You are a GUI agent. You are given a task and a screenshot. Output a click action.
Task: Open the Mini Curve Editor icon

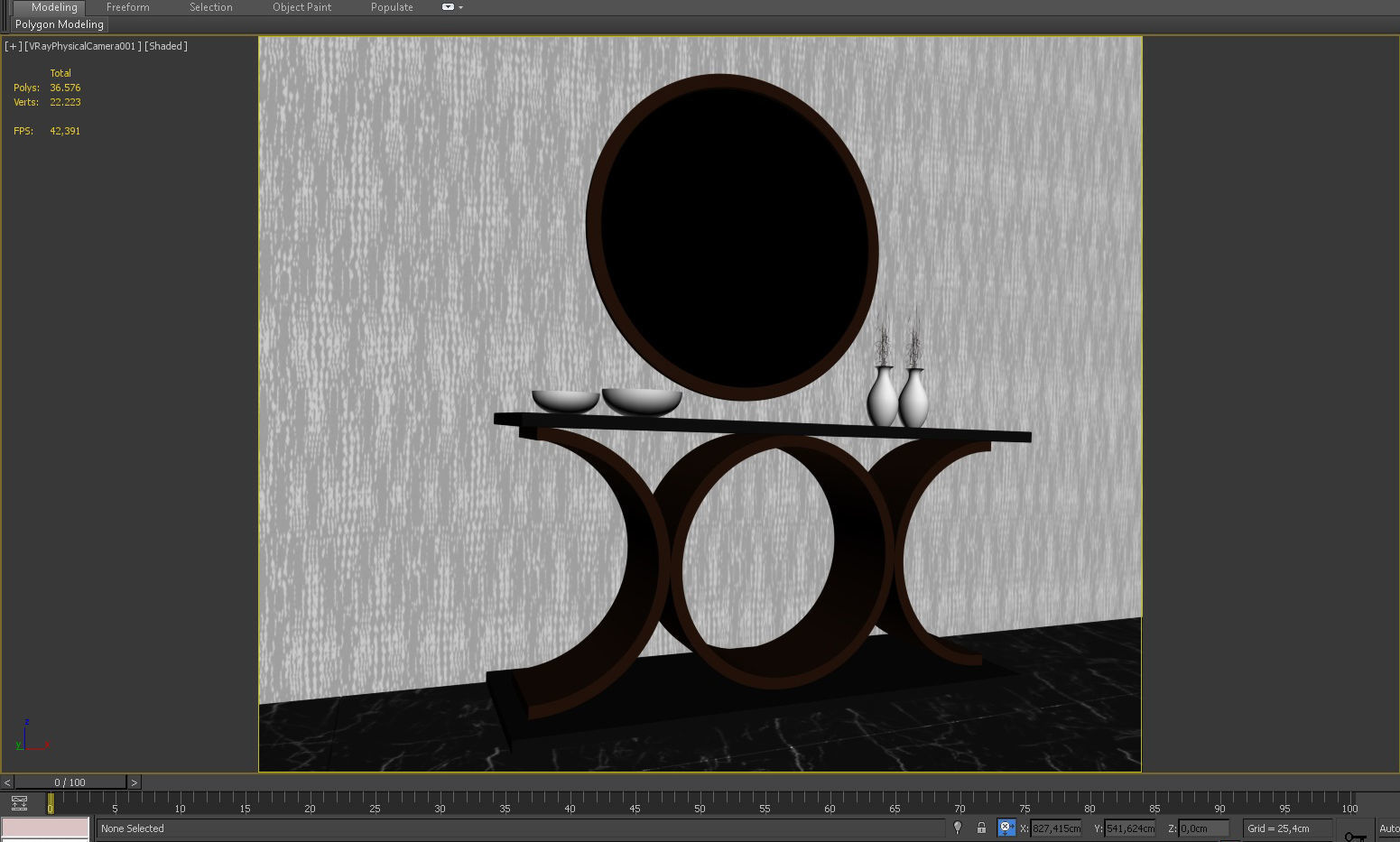pyautogui.click(x=19, y=802)
